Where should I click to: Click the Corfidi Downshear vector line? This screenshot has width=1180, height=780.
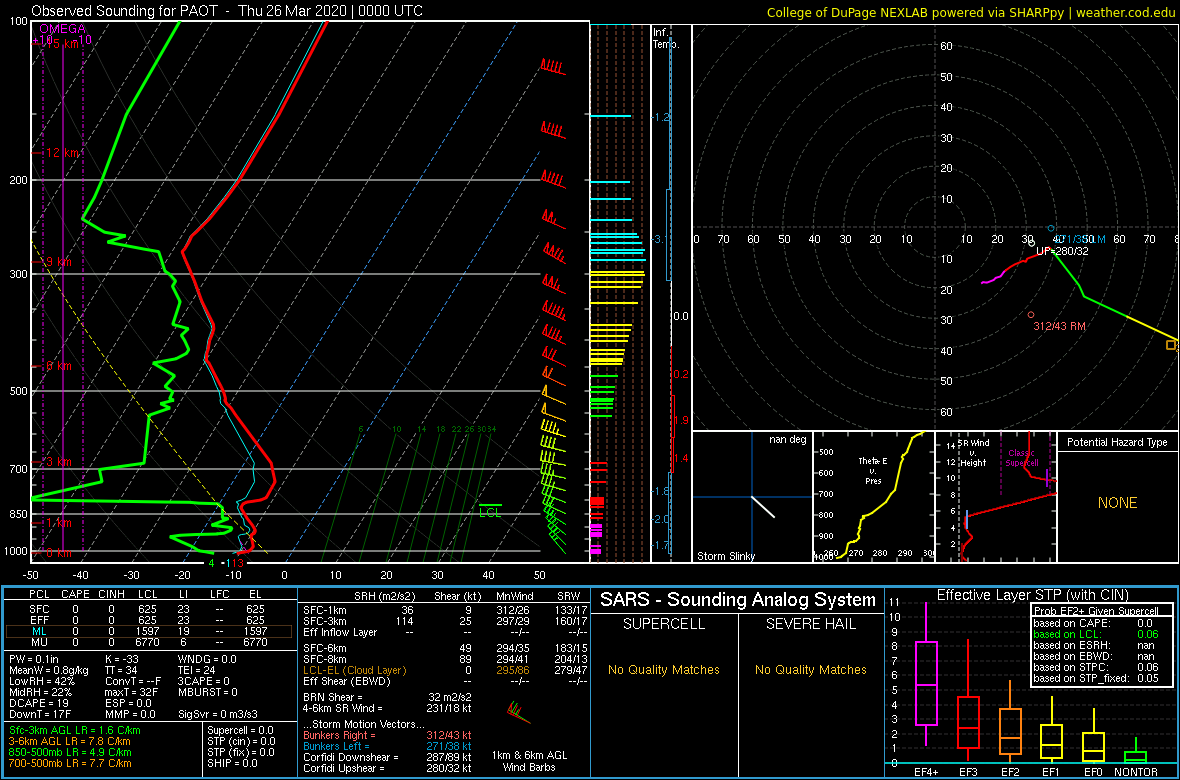(386, 757)
